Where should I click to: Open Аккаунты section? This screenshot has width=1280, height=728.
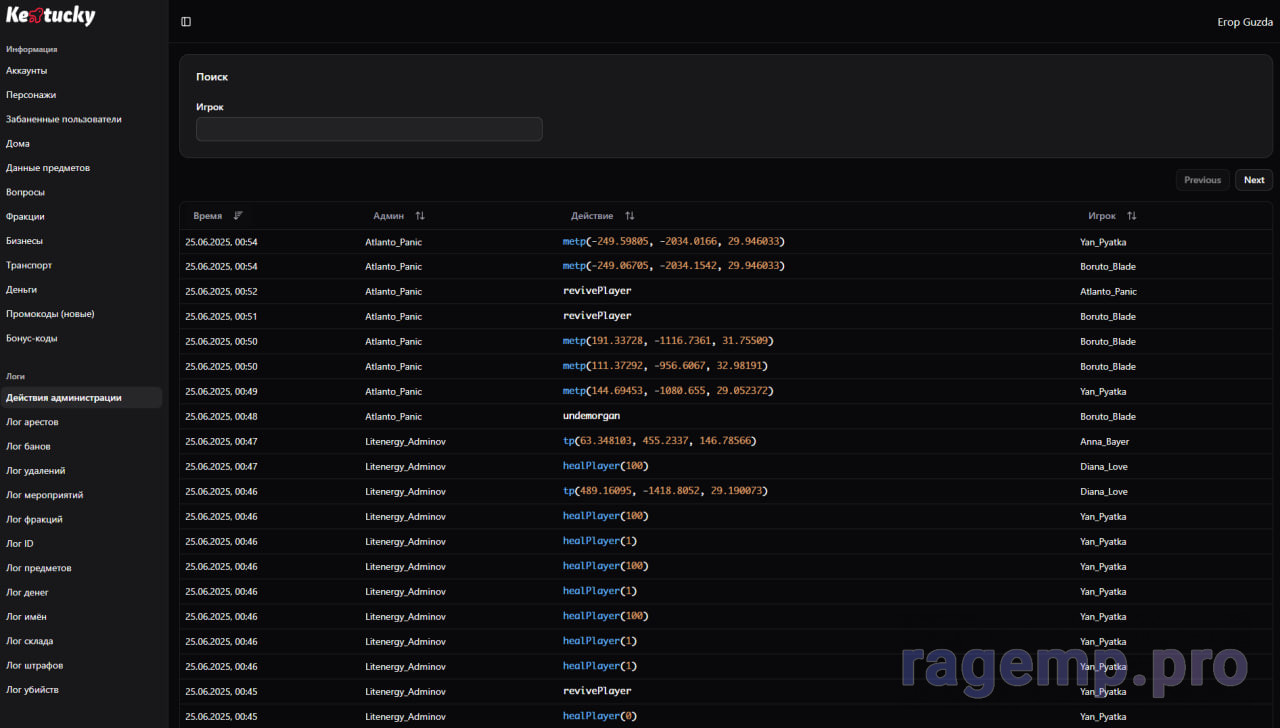click(27, 71)
